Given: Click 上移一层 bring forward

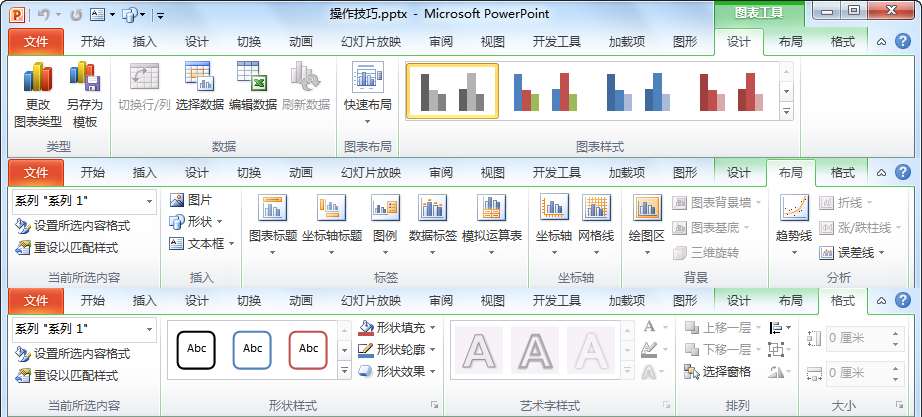Looking at the screenshot, I should click(723, 328).
